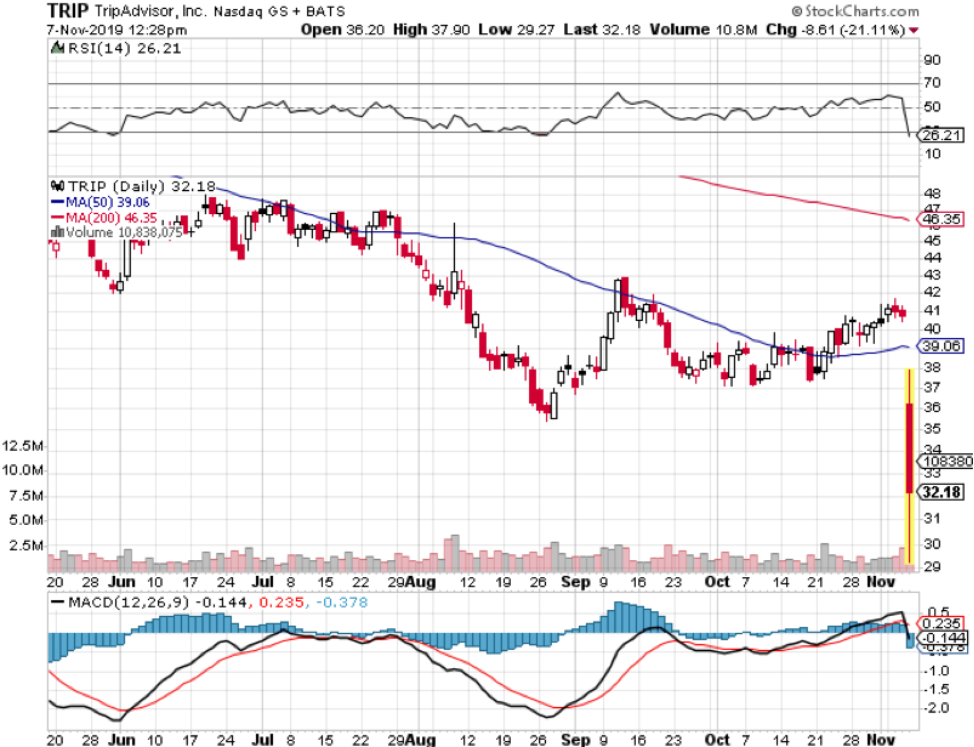The height and width of the screenshot is (747, 974).
Task: Click the 43 label on the price axis
Action: [x=932, y=274]
